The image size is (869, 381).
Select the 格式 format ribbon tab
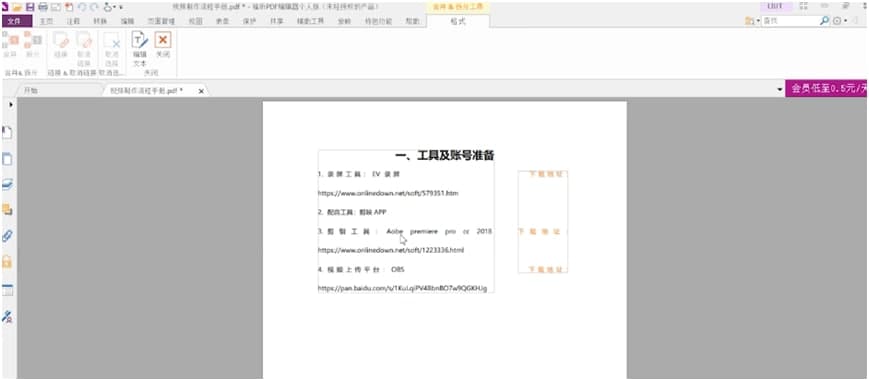tap(458, 21)
